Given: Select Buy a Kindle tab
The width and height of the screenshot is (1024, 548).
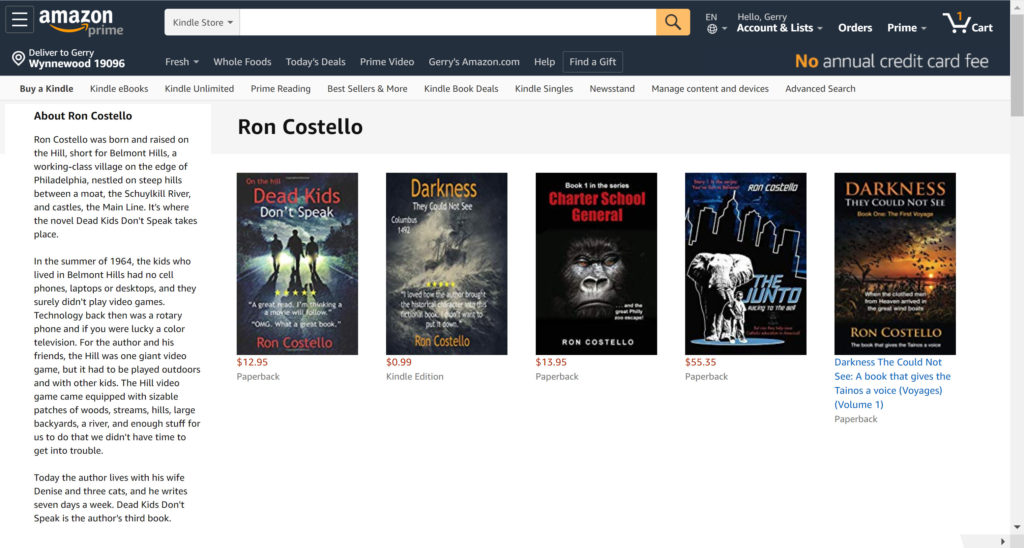Looking at the screenshot, I should (46, 89).
